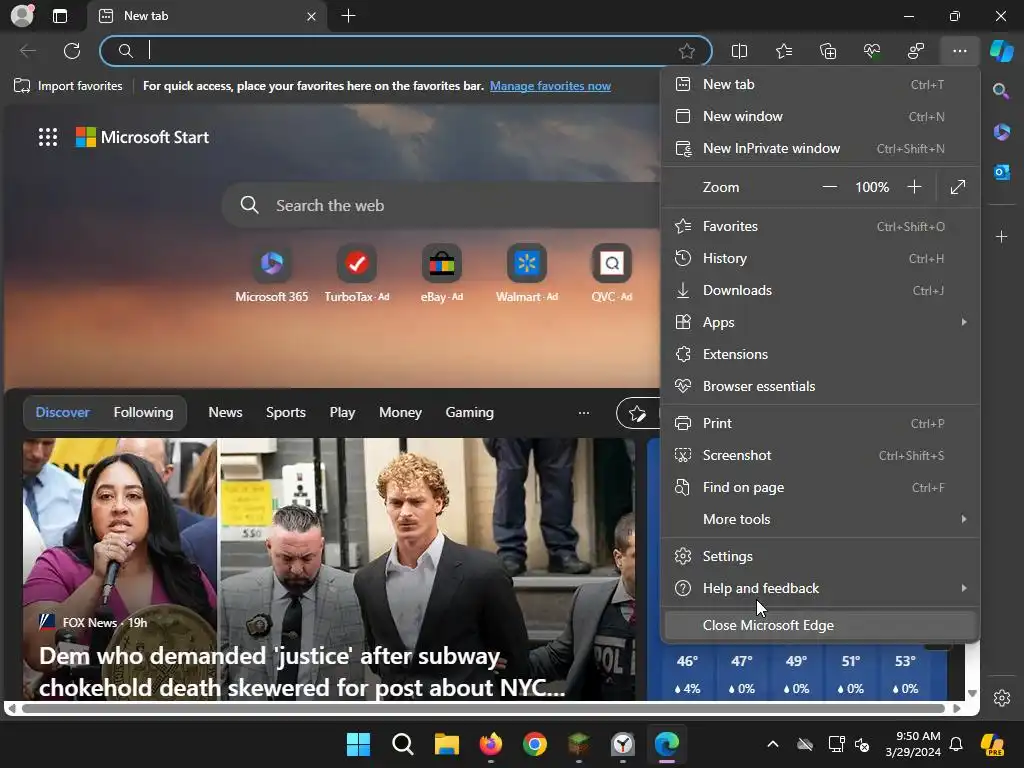Open Browser essentials heart icon in toolbar
Screen dimensions: 1024x768
tap(872, 51)
